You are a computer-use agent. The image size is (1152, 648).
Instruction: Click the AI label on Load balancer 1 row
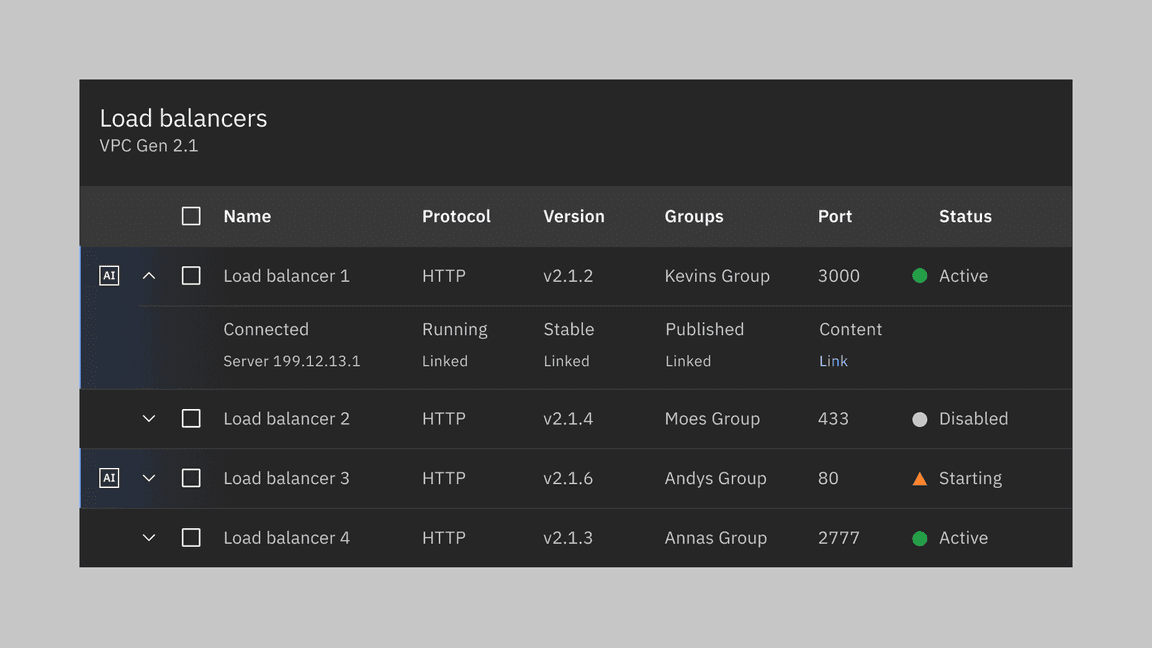click(109, 275)
